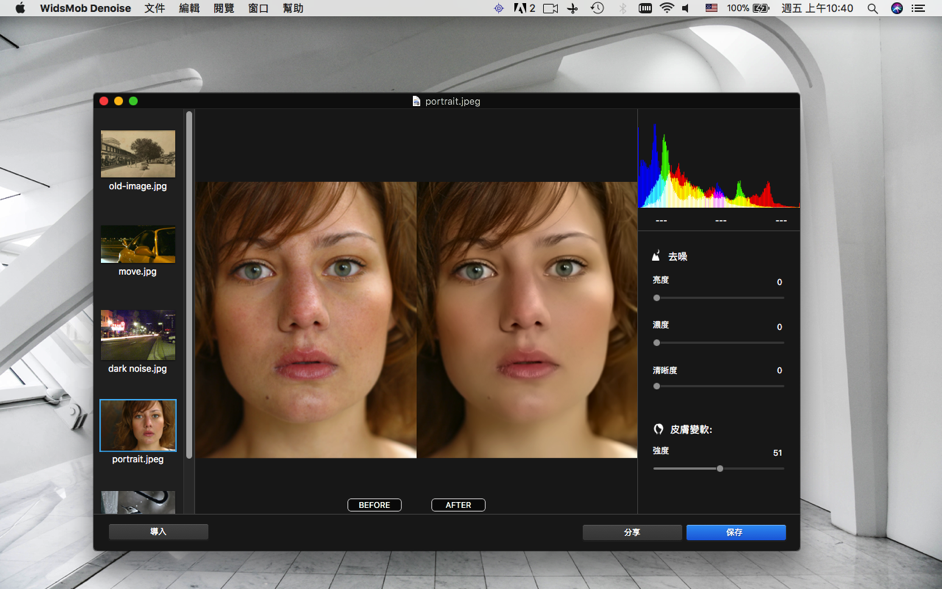Viewport: 942px width, 589px height.
Task: Click the AFTER view button
Action: 458,505
